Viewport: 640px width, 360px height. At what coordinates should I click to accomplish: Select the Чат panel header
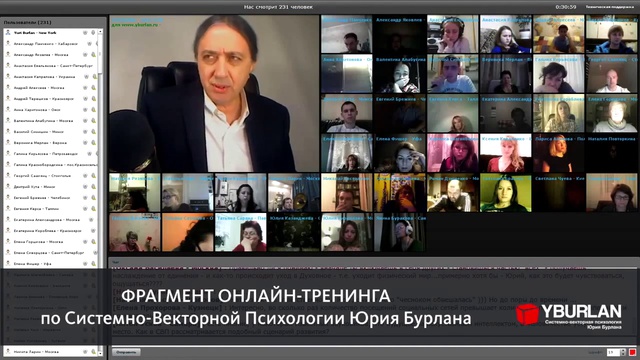(x=116, y=262)
